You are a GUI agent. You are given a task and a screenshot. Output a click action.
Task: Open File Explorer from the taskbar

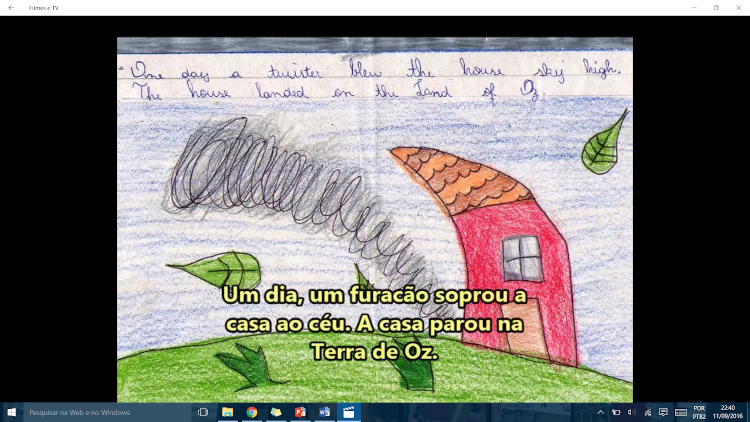[228, 412]
